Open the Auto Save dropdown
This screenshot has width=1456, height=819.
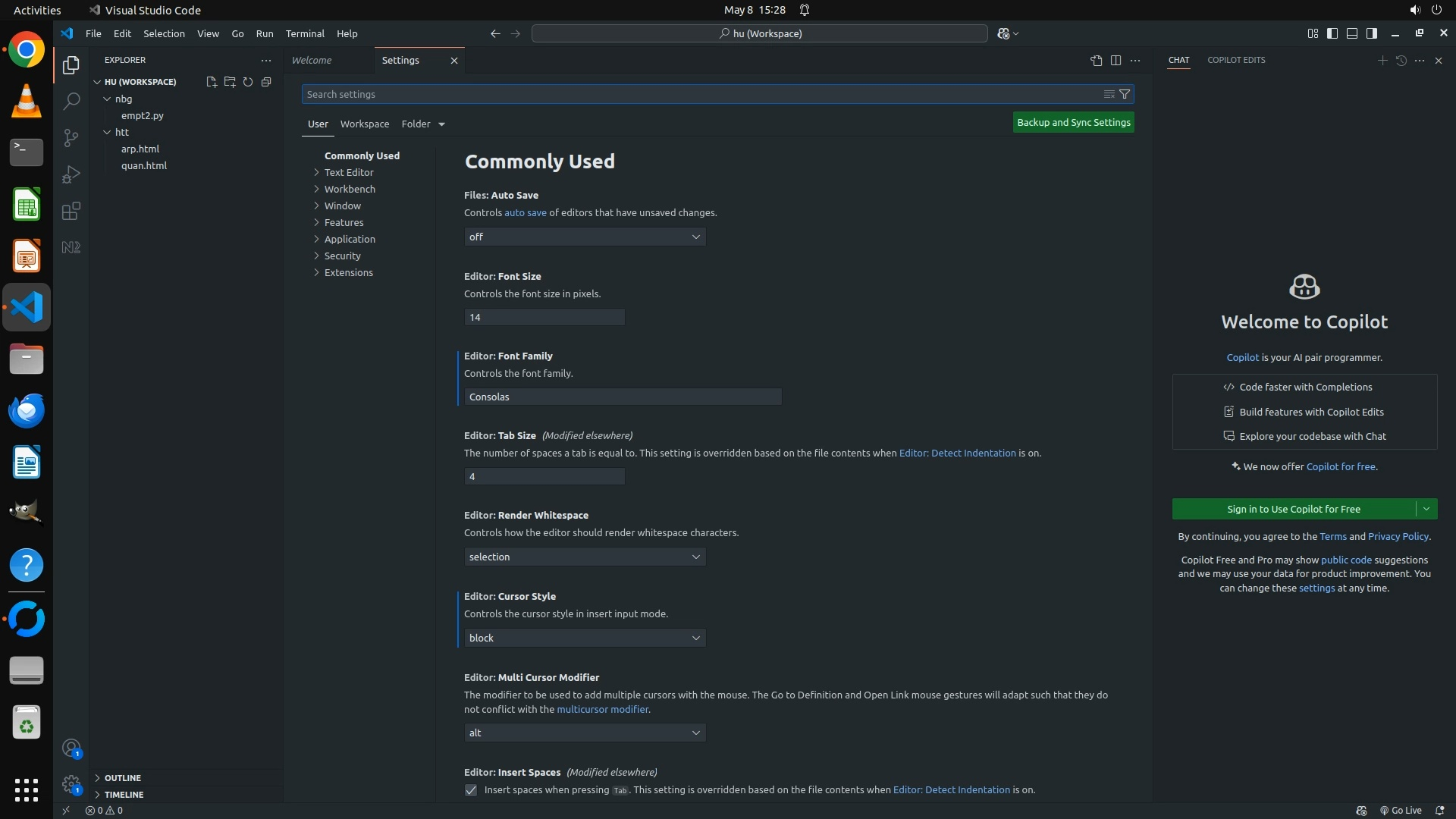coord(585,237)
